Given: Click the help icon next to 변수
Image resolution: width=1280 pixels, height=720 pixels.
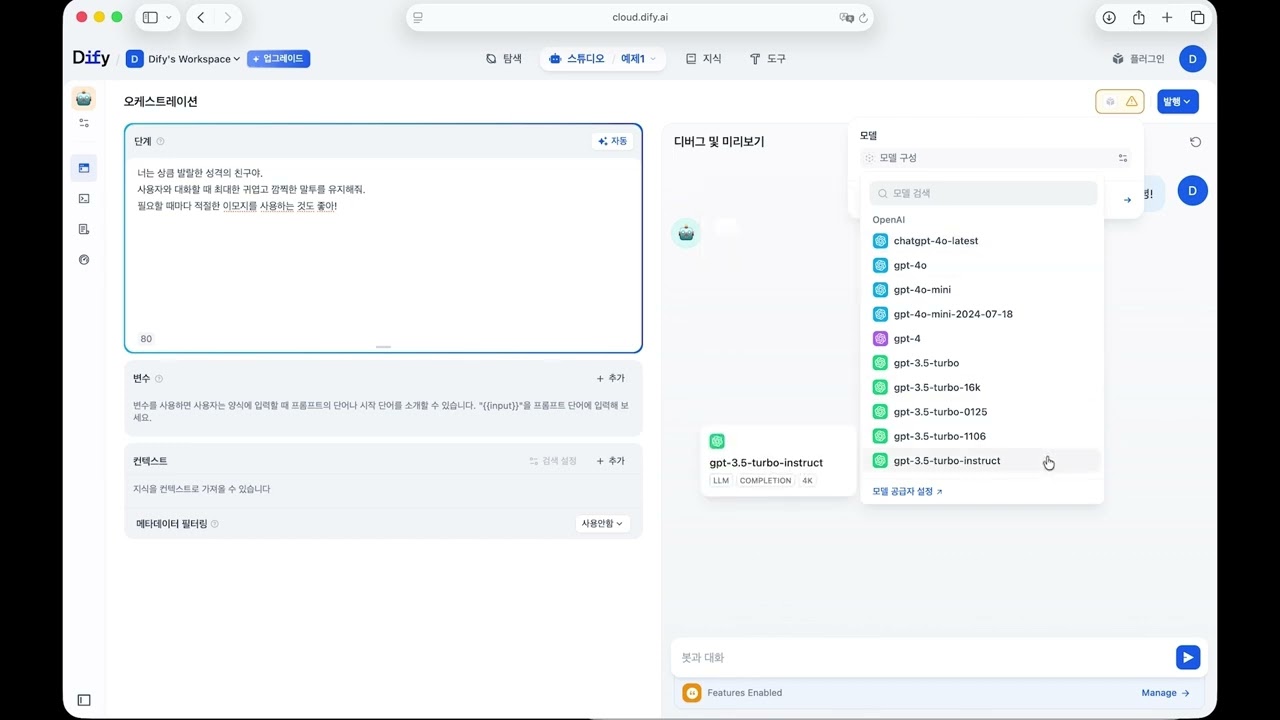Looking at the screenshot, I should click(x=159, y=379).
